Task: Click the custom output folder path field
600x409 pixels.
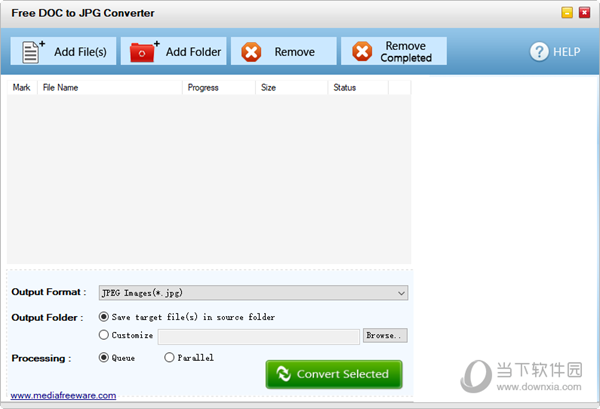Action: [x=259, y=337]
